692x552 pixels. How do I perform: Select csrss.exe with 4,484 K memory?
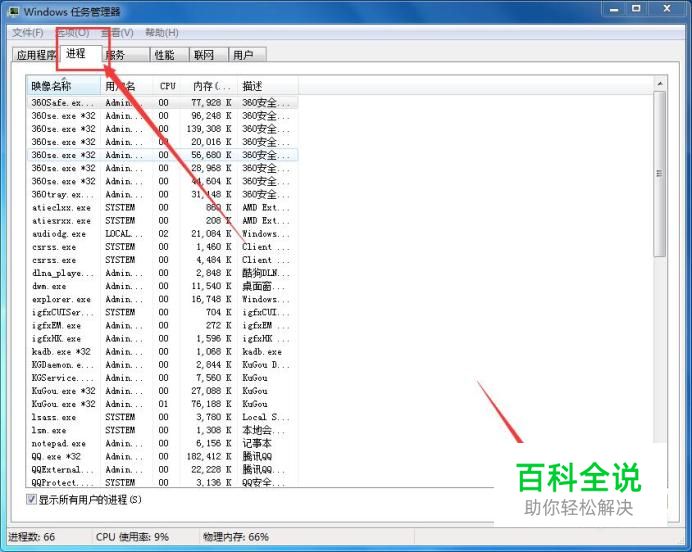coord(162,260)
